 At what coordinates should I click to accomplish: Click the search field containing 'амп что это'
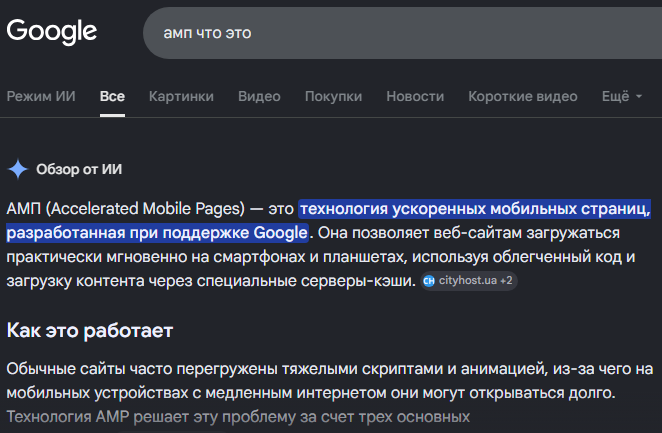tap(402, 33)
